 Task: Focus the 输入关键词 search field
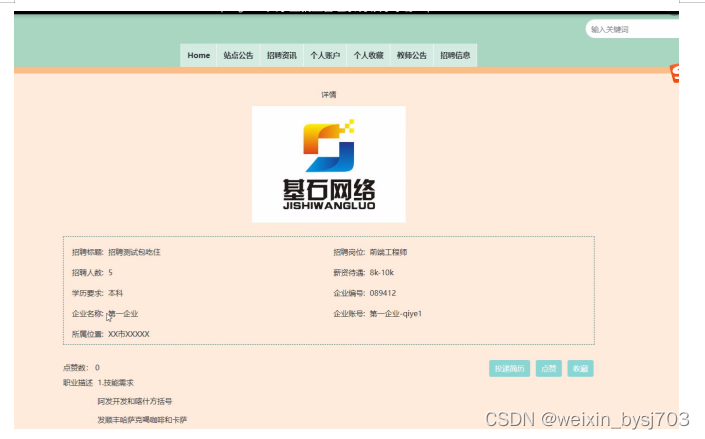(x=632, y=29)
